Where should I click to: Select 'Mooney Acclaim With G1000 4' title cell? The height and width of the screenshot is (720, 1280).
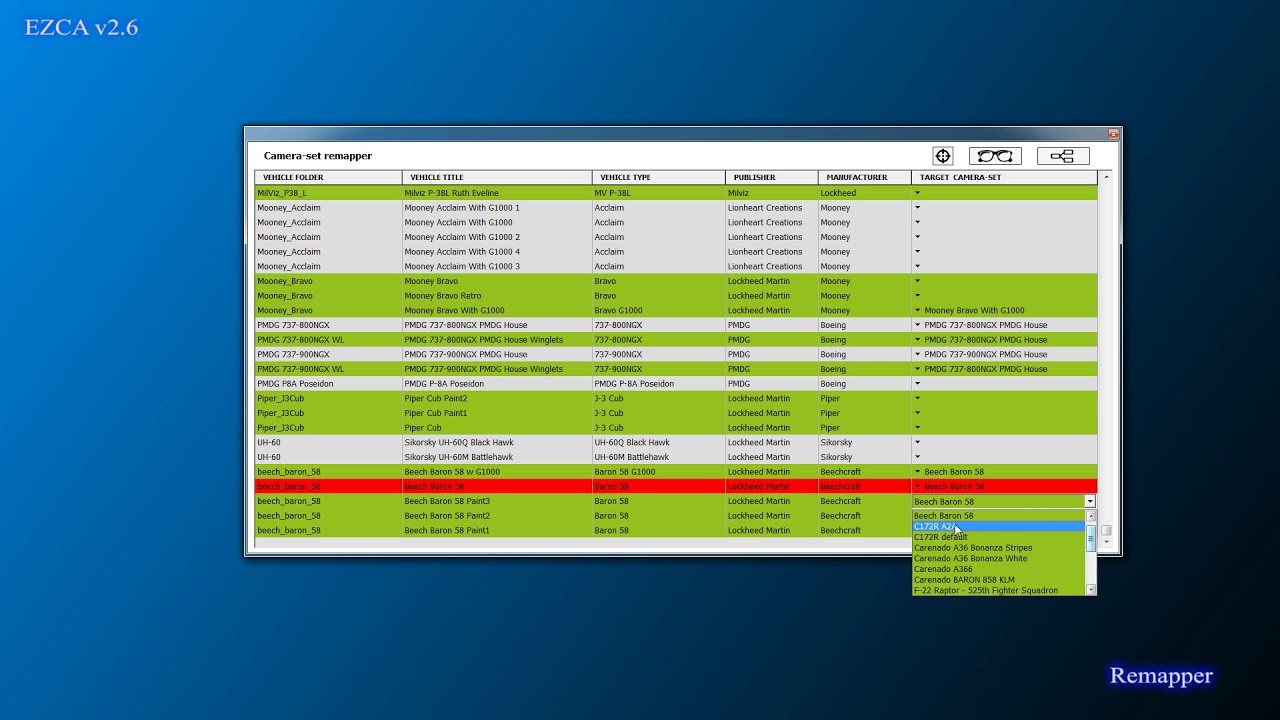pos(497,252)
